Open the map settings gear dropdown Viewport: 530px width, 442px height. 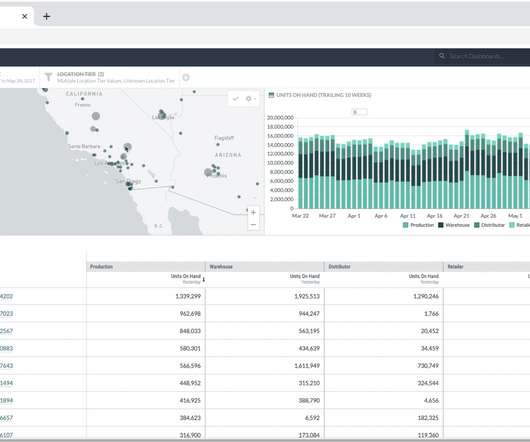[x=250, y=99]
